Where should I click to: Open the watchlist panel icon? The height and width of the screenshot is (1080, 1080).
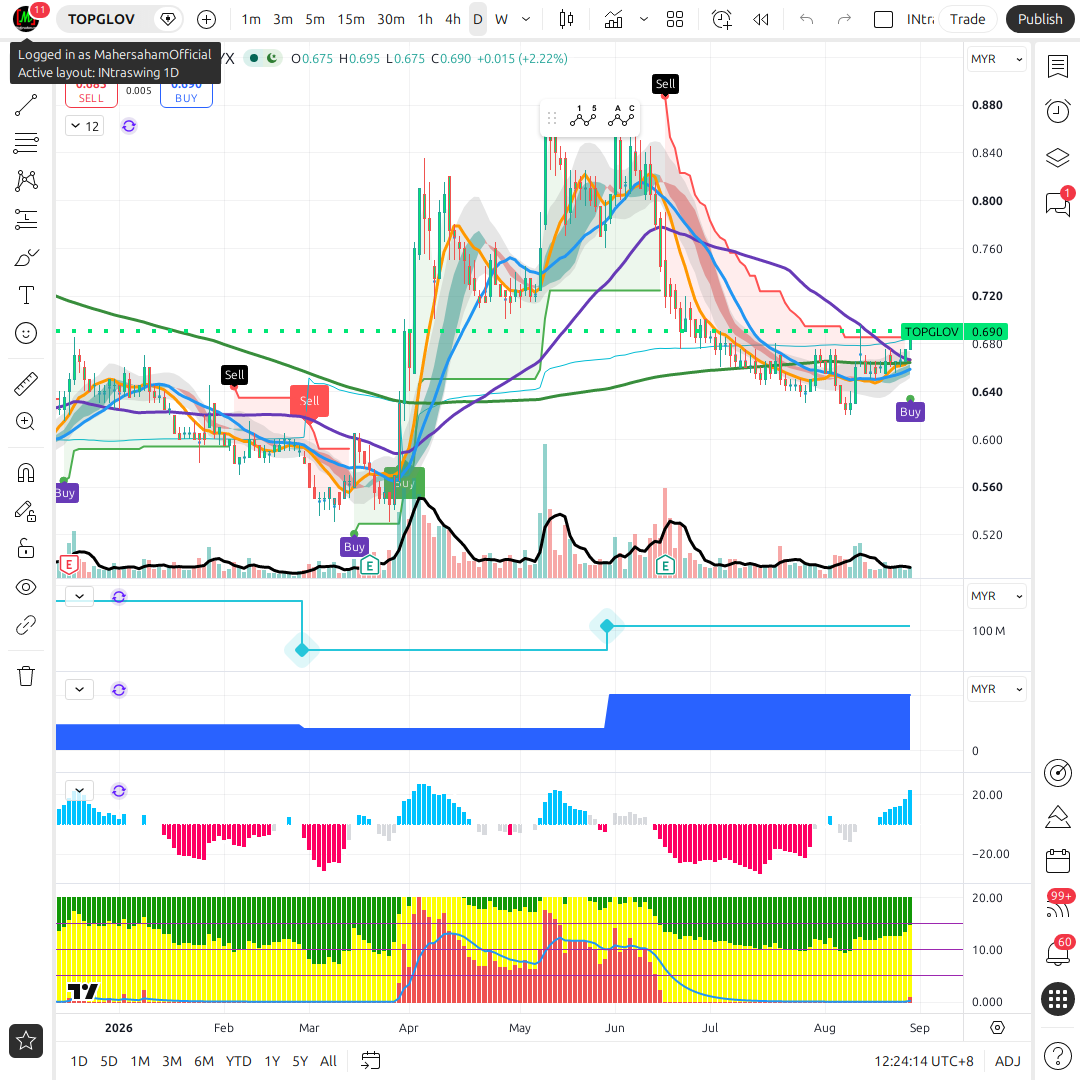[x=1057, y=67]
